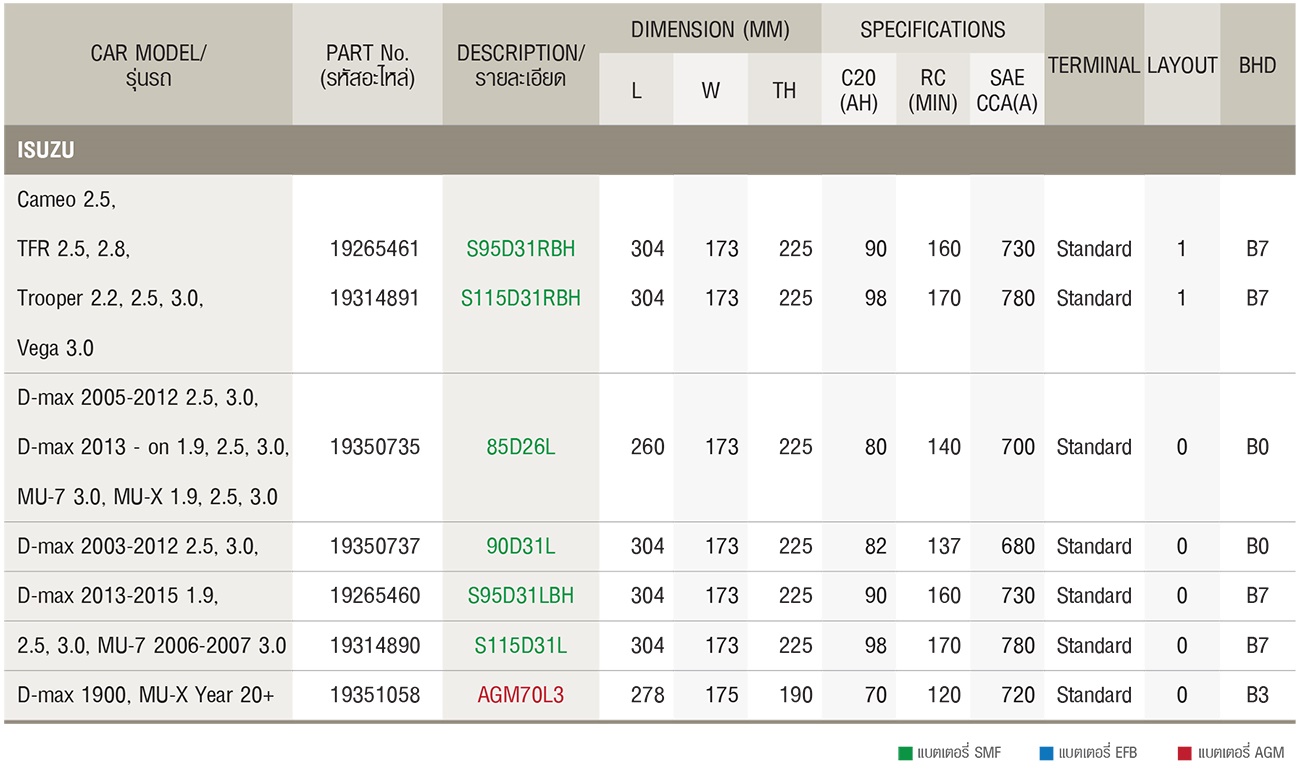Click the 82 AH value for 90D31L

[876, 546]
